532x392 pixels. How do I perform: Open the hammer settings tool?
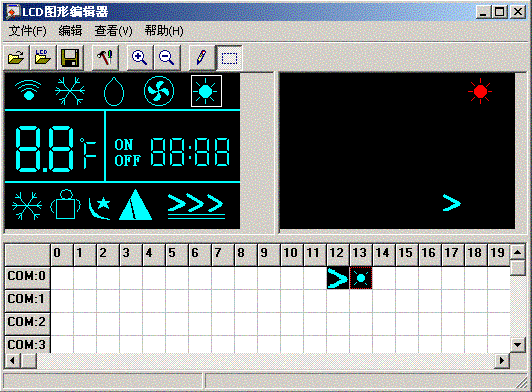(x=105, y=57)
